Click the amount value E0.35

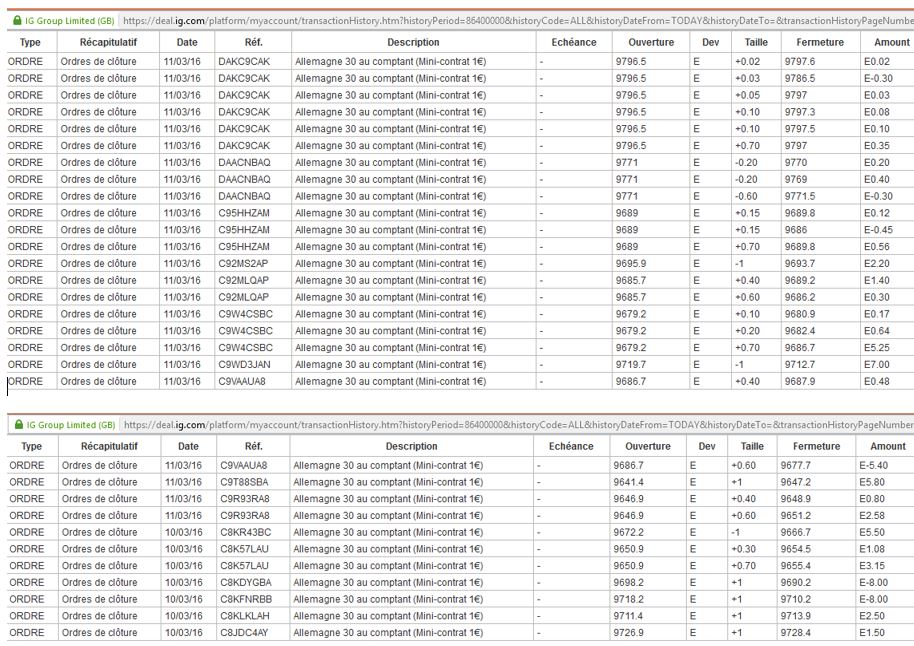[x=877, y=146]
